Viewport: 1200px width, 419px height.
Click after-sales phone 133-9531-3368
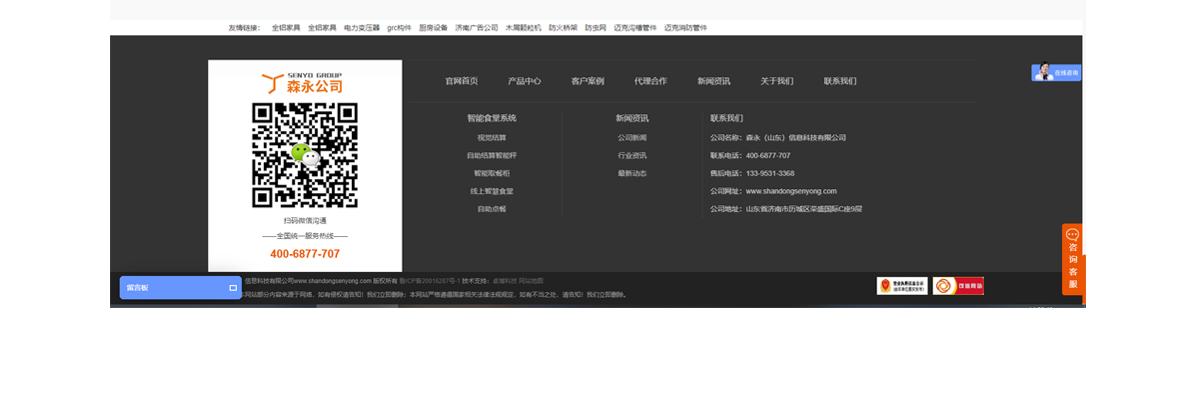pyautogui.click(x=770, y=174)
